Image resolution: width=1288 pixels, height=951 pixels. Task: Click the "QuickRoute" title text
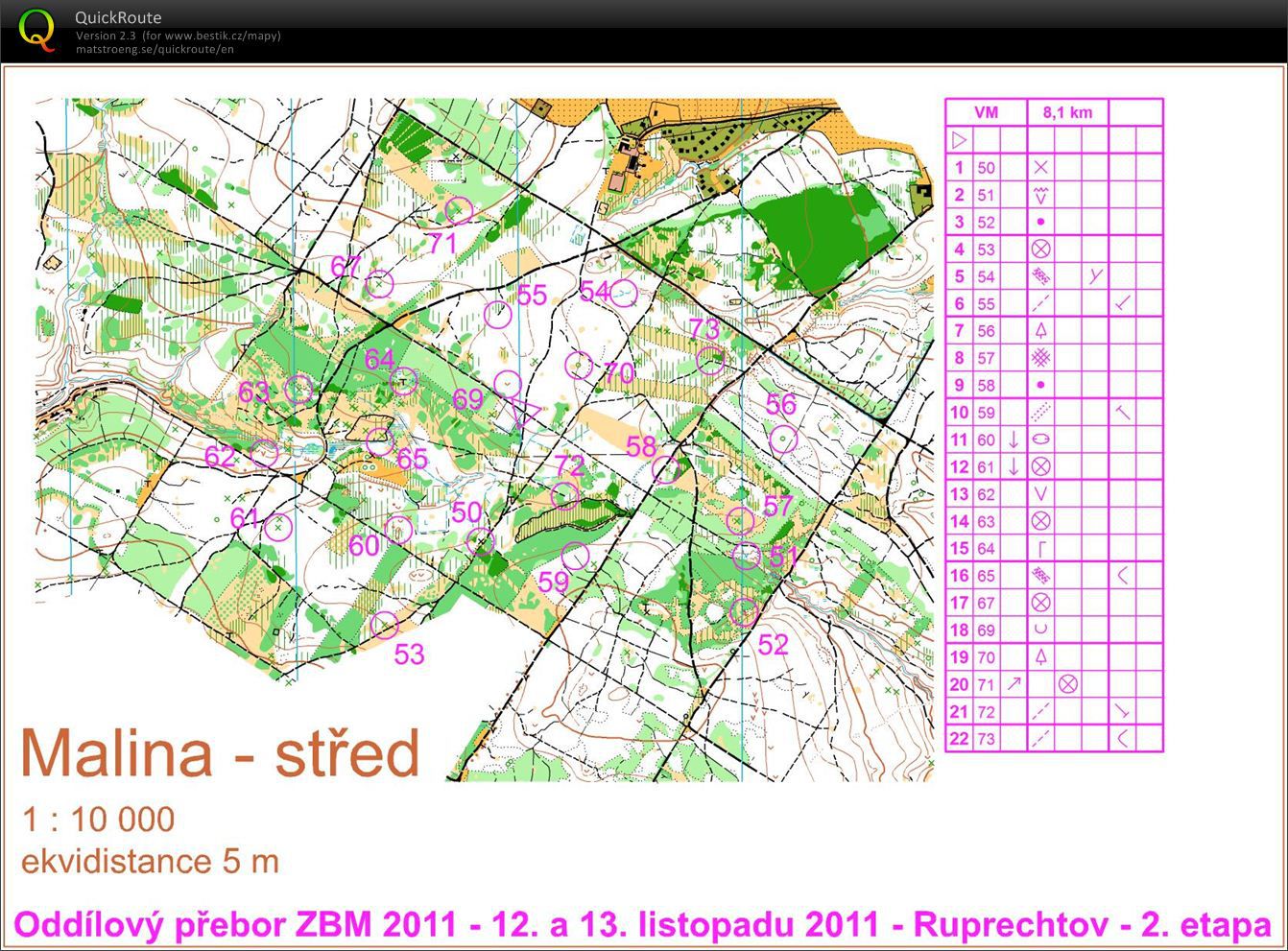tap(118, 17)
